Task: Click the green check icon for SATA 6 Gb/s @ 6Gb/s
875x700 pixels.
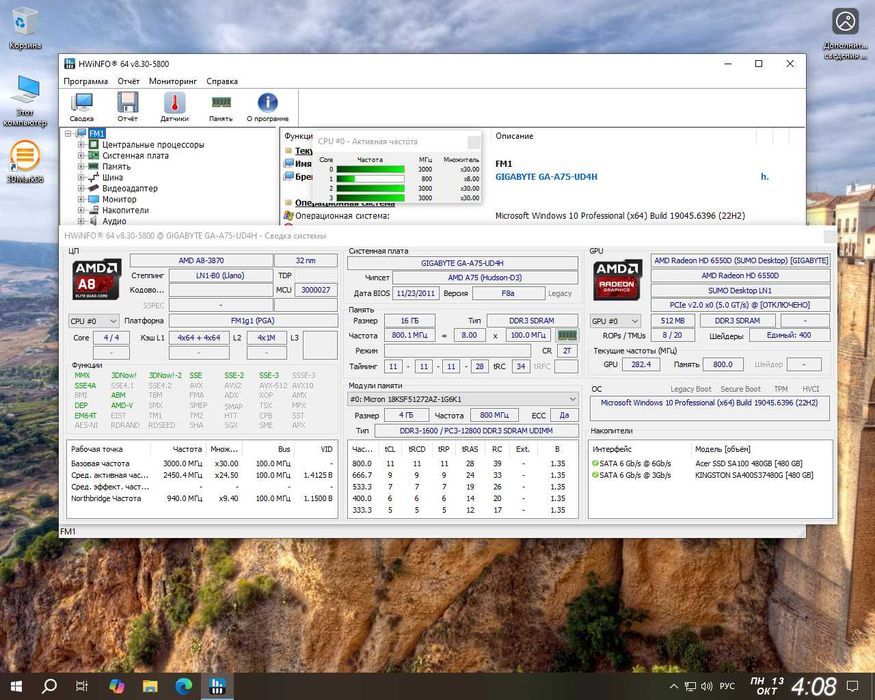Action: [x=595, y=463]
